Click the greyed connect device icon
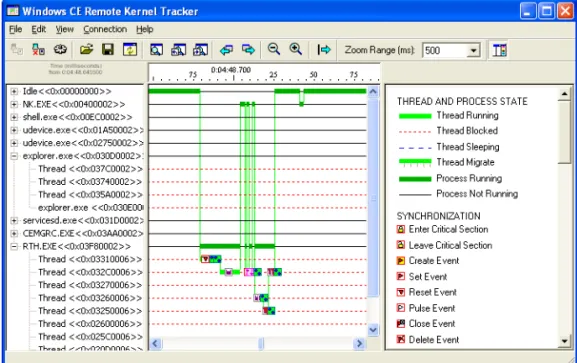The width and height of the screenshot is (577, 363). [x=17, y=49]
